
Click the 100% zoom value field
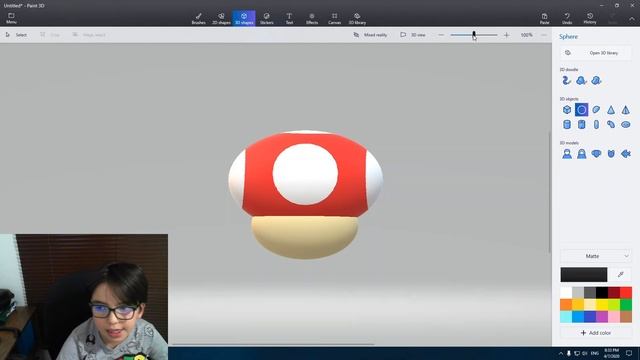point(527,35)
